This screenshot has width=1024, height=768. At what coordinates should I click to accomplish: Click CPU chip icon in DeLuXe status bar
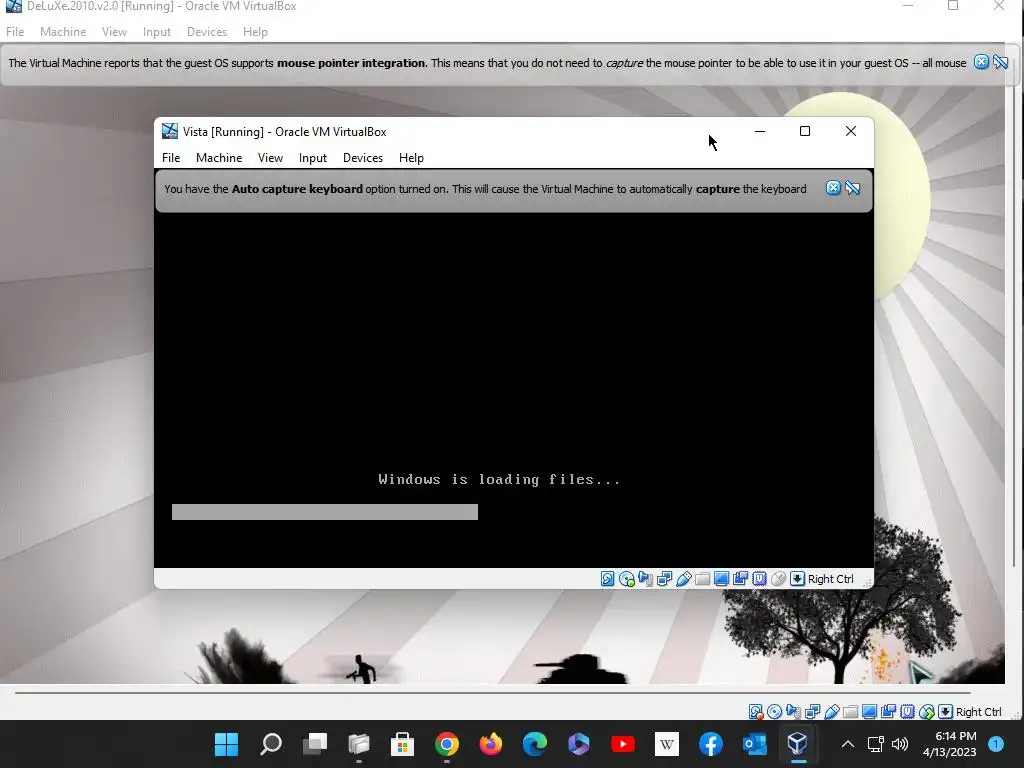coord(907,712)
